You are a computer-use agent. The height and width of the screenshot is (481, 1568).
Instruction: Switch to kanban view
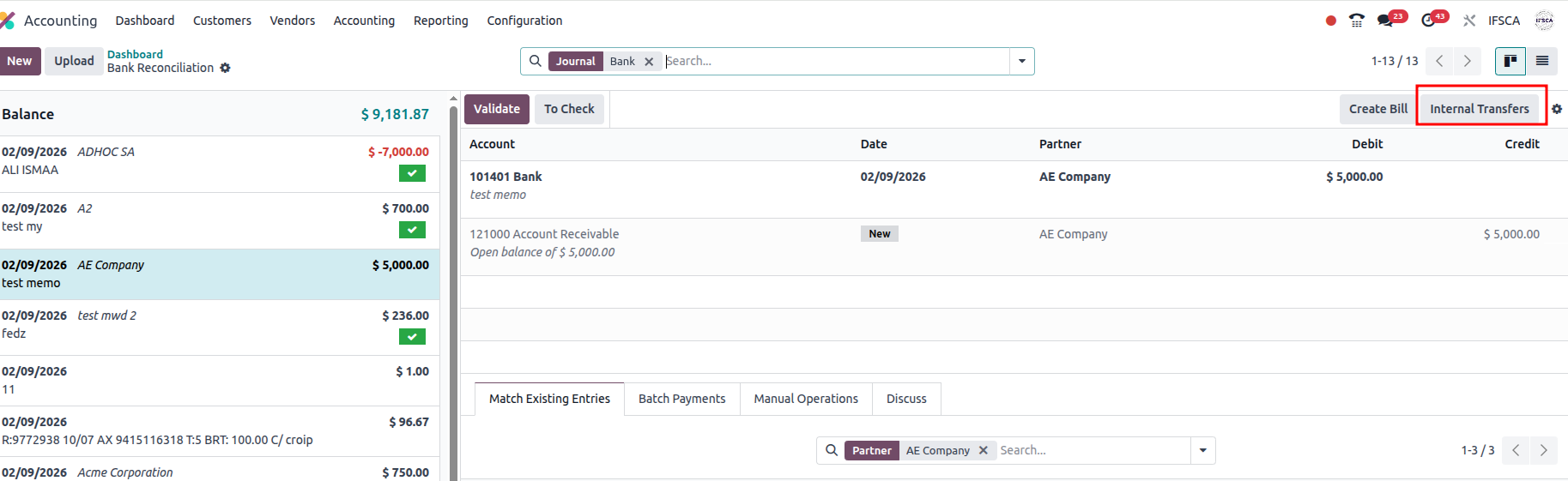pos(1510,61)
